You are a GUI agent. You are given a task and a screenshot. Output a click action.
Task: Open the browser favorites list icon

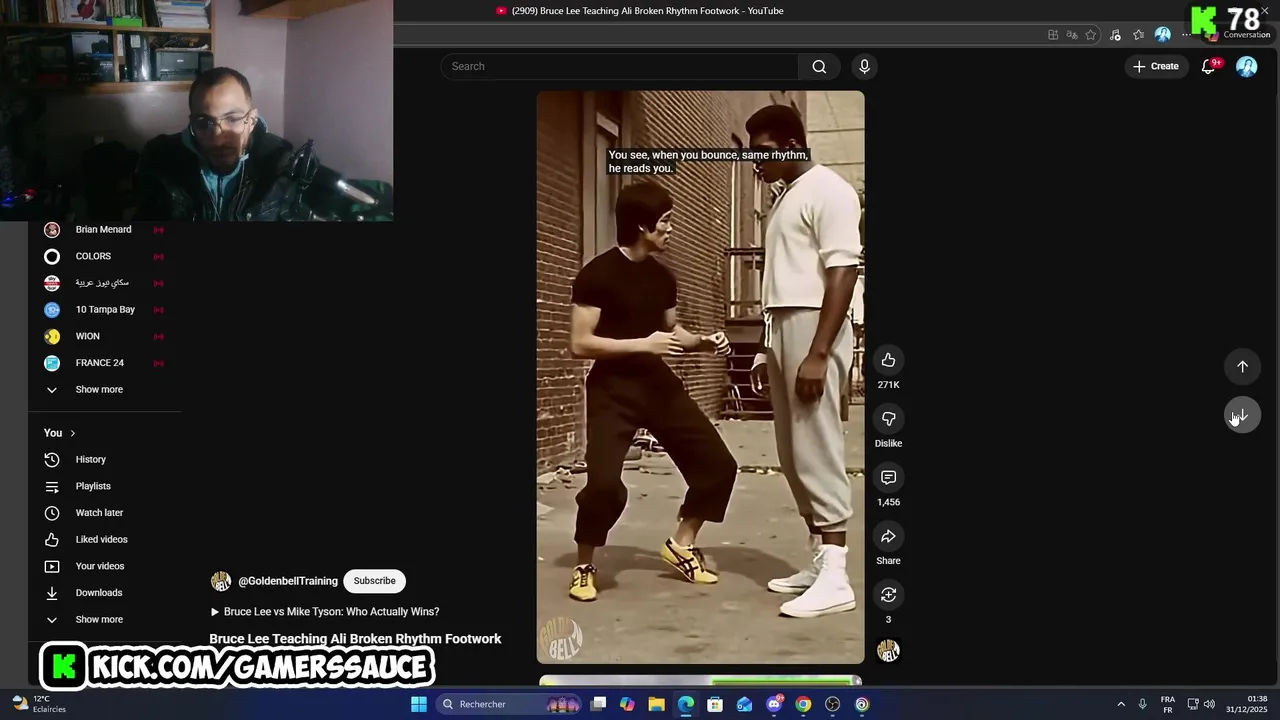tap(1138, 35)
